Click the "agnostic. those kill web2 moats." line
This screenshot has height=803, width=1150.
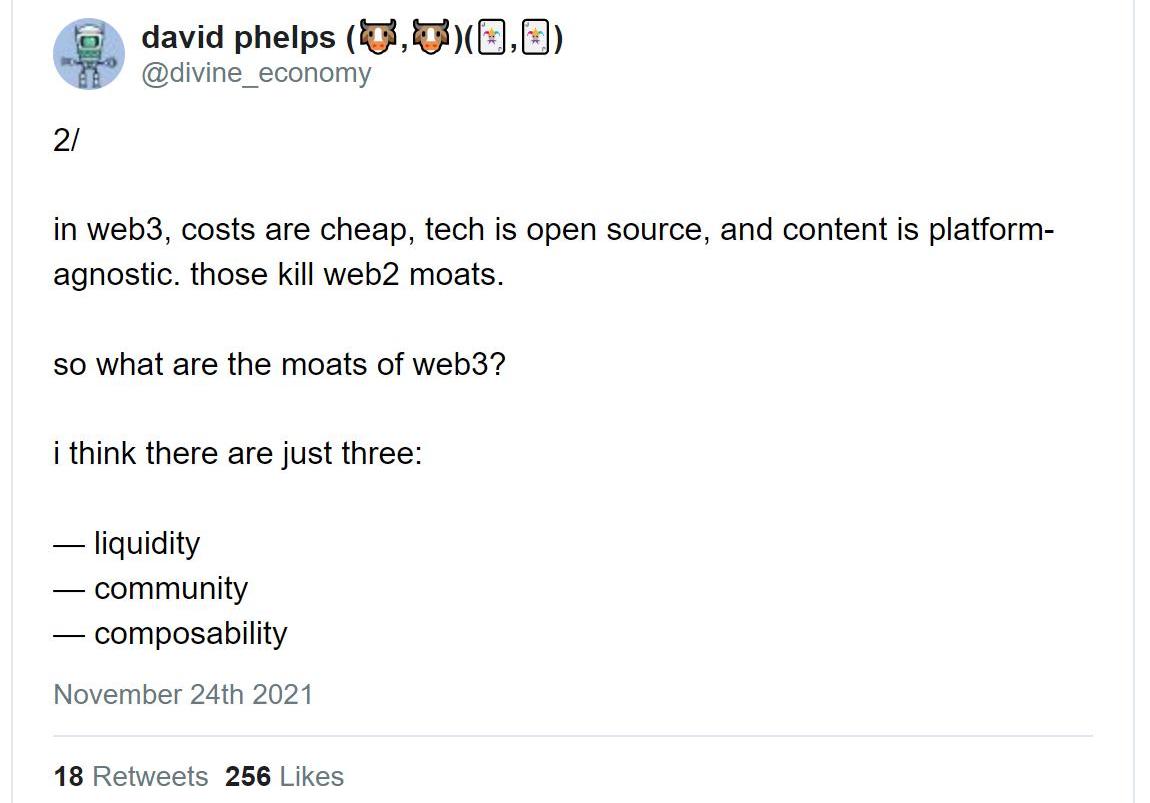(279, 275)
